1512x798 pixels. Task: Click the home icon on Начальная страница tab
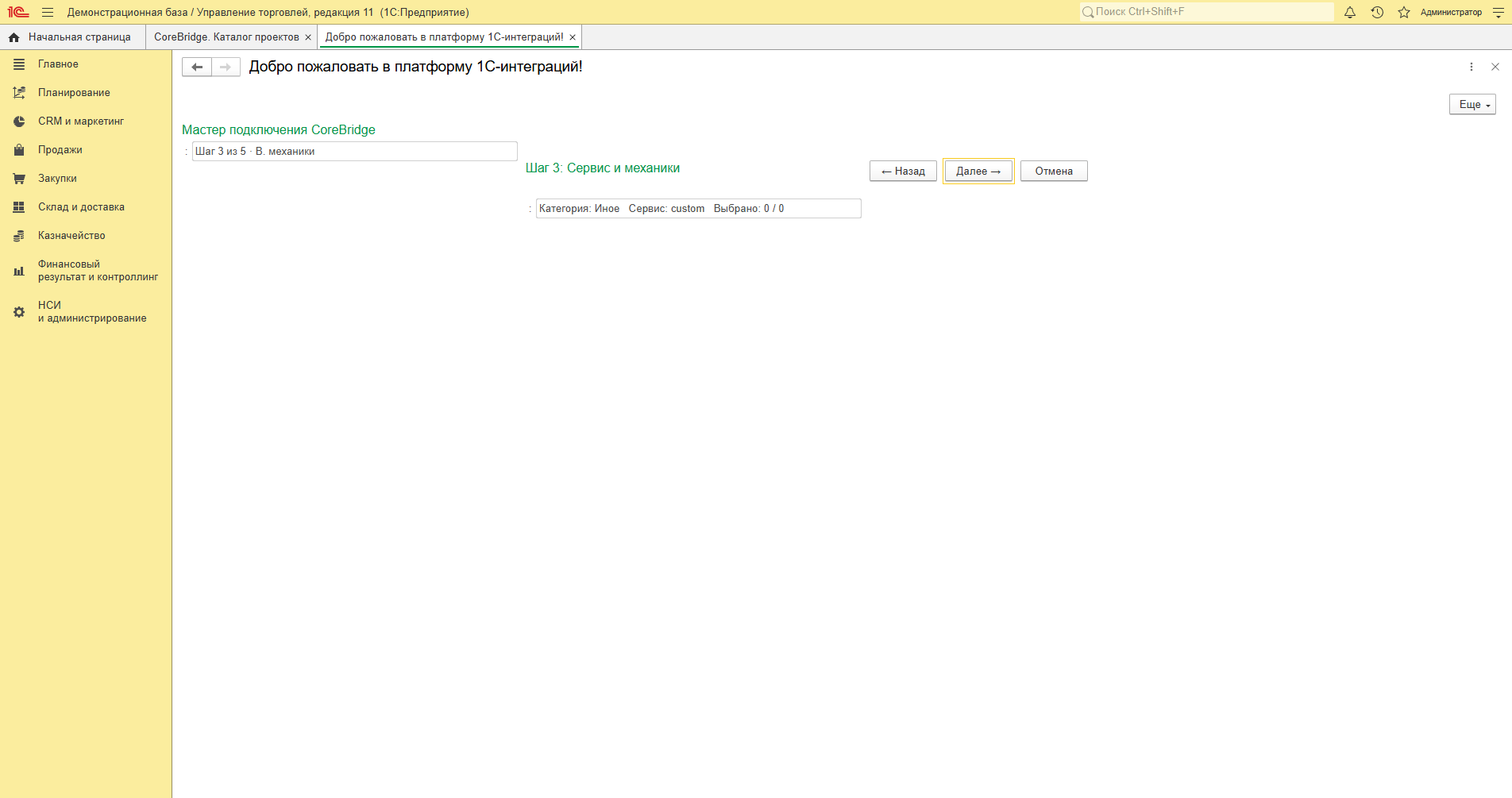13,37
